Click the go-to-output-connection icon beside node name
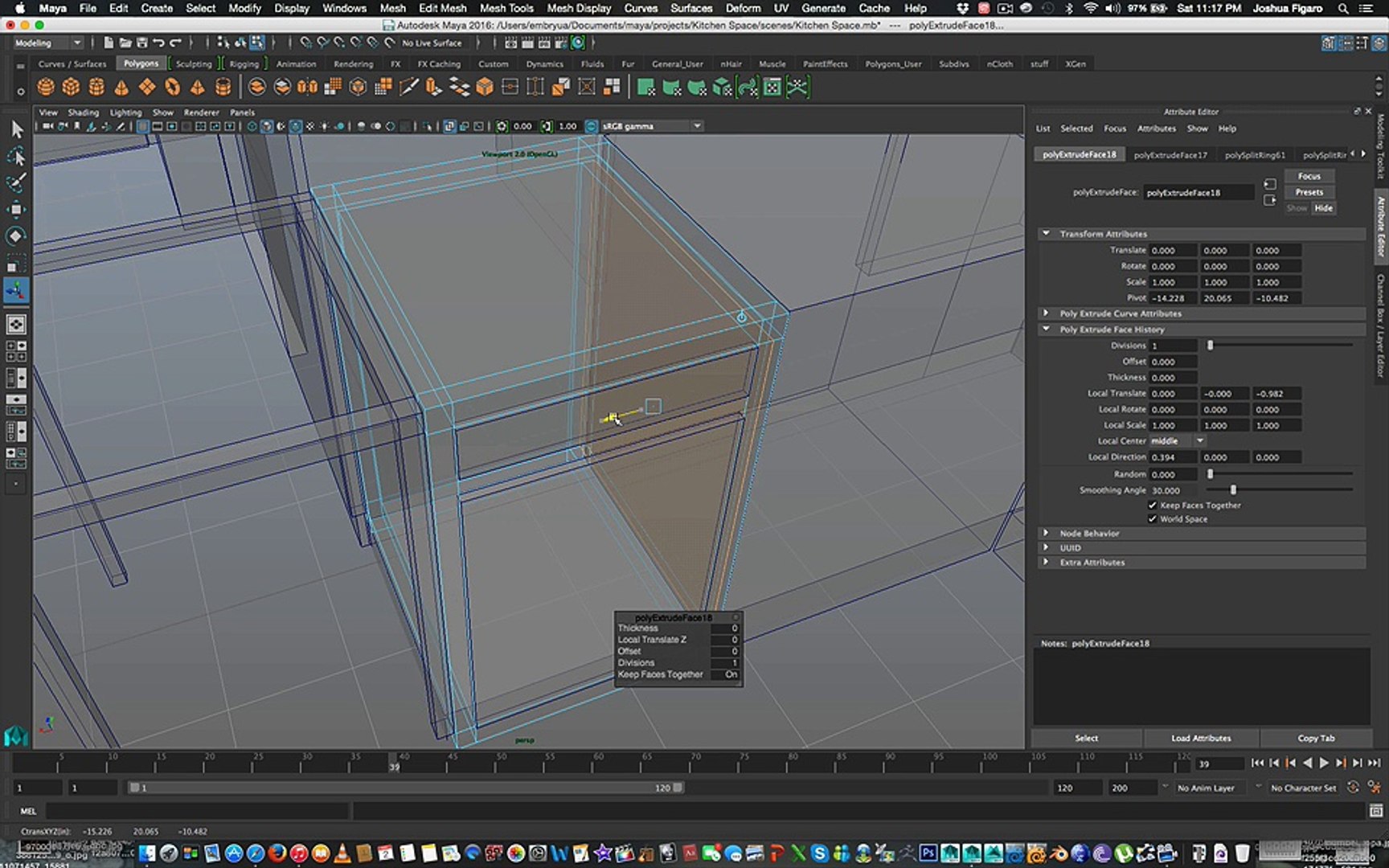 pos(1270,200)
